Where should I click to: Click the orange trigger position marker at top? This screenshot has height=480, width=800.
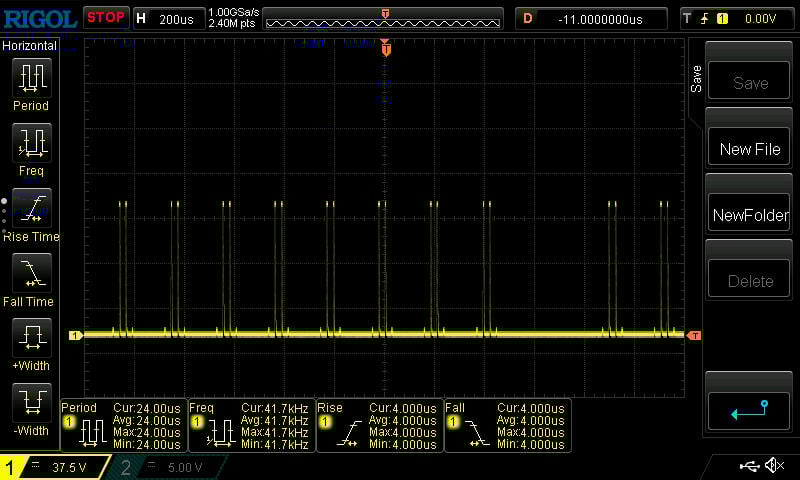[x=386, y=49]
